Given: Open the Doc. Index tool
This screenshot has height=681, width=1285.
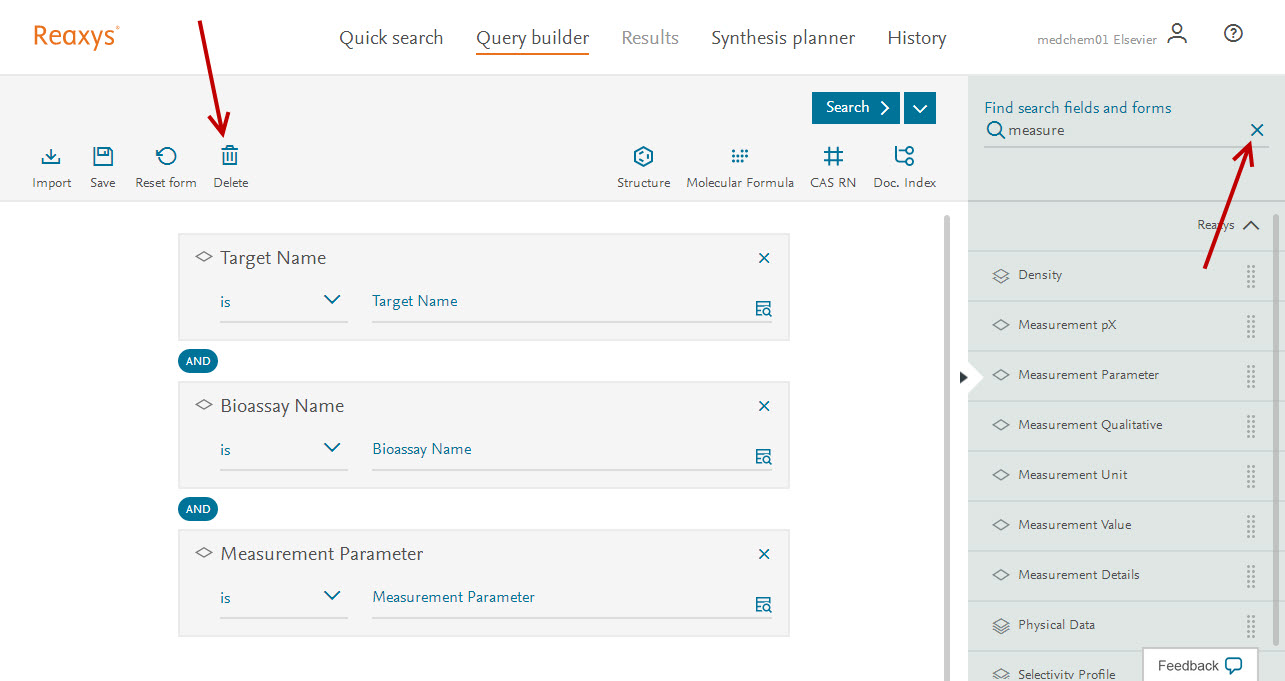Looking at the screenshot, I should 904,157.
